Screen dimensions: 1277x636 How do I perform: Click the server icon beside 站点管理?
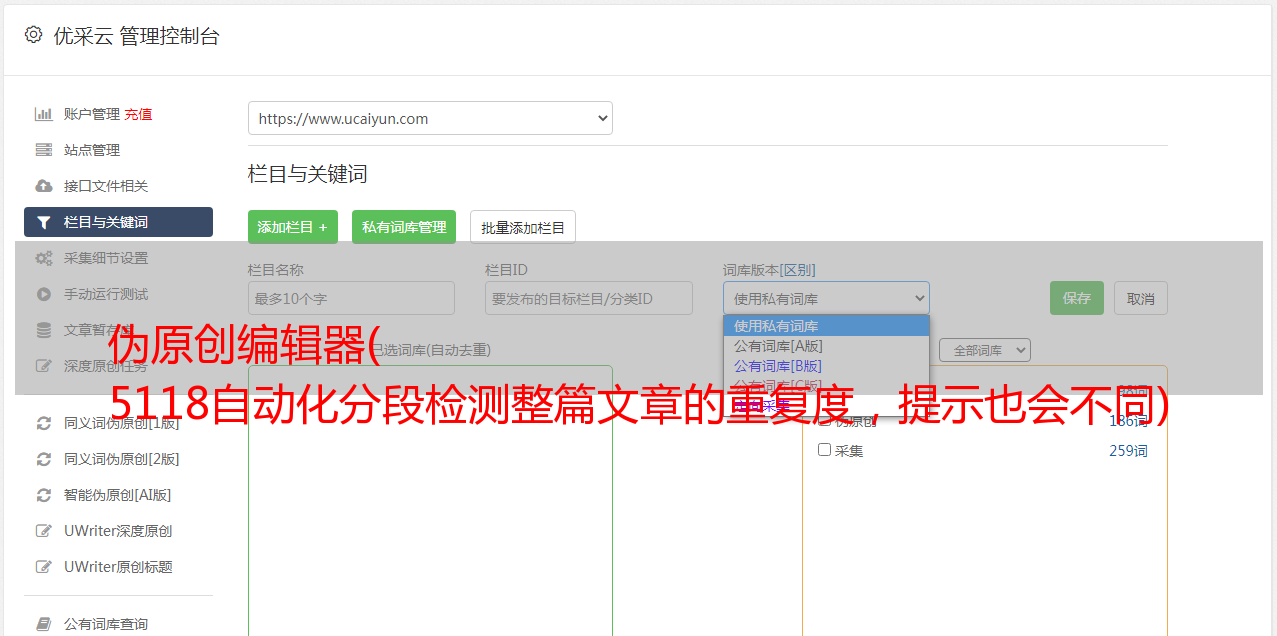44,150
